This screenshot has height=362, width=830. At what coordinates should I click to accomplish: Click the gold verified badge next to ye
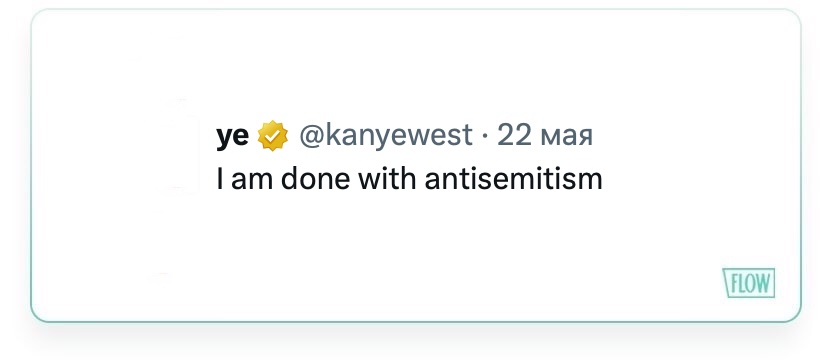pos(273,135)
